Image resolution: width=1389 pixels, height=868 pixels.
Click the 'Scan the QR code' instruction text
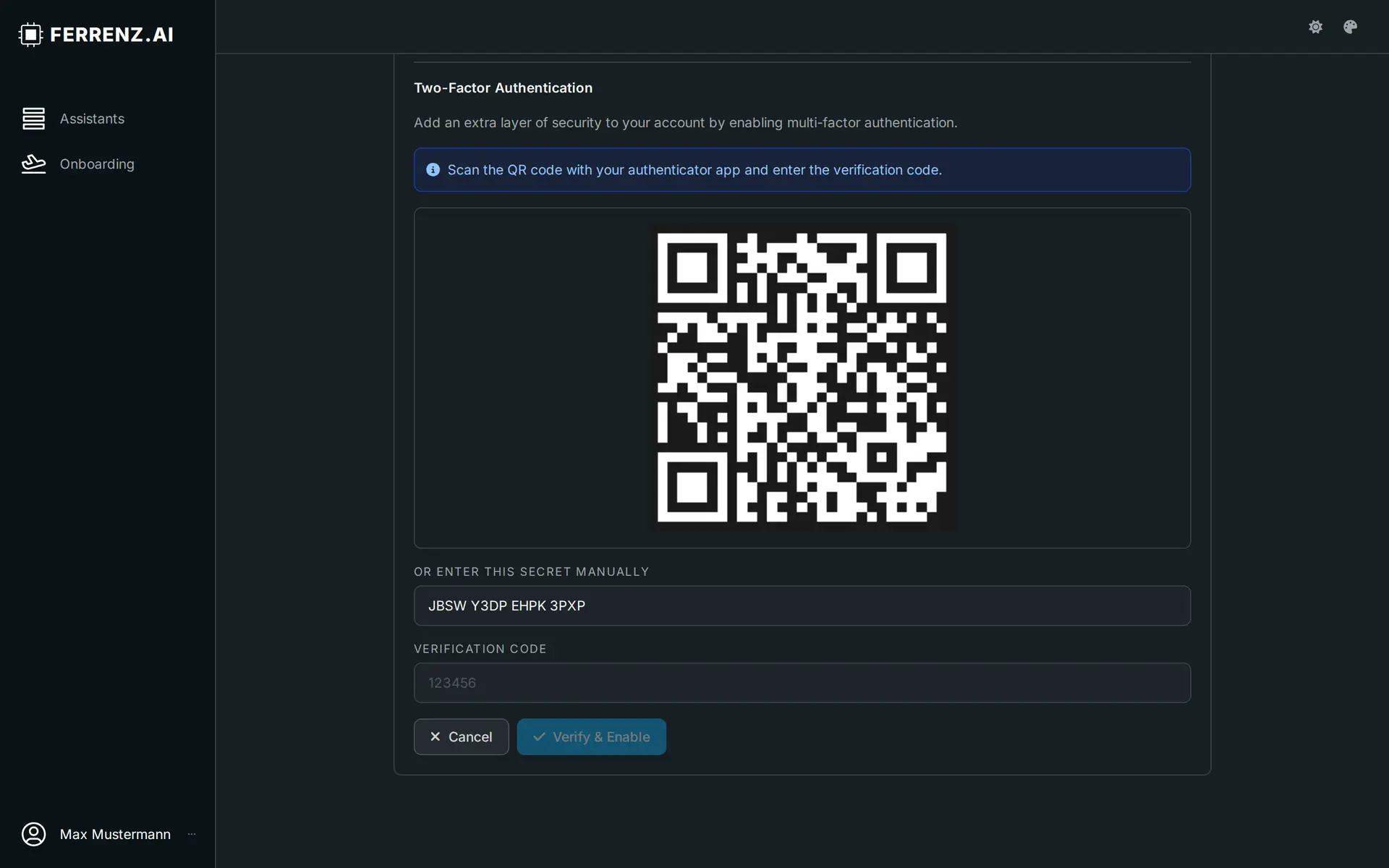click(x=694, y=170)
